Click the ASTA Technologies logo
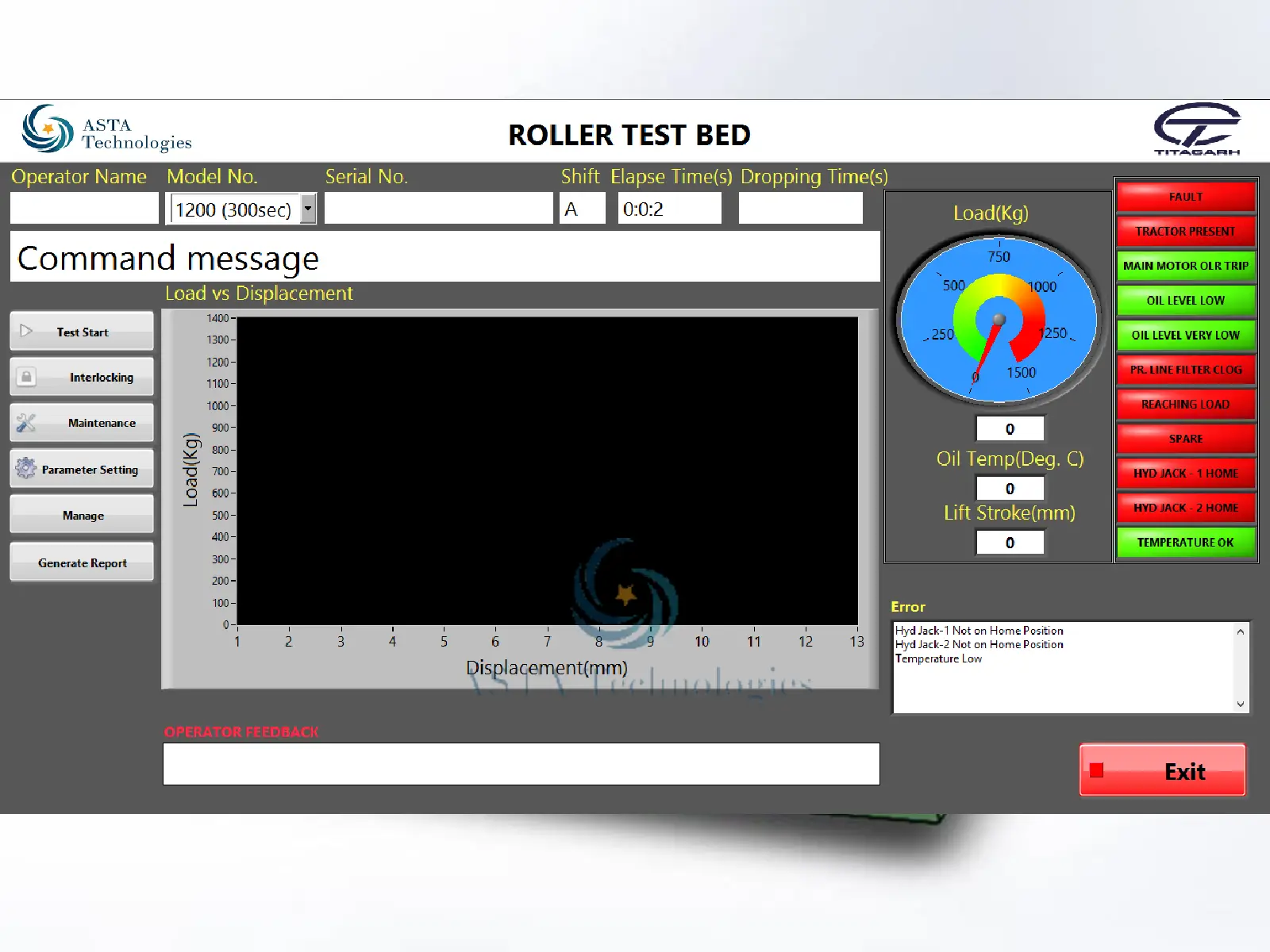 (107, 131)
